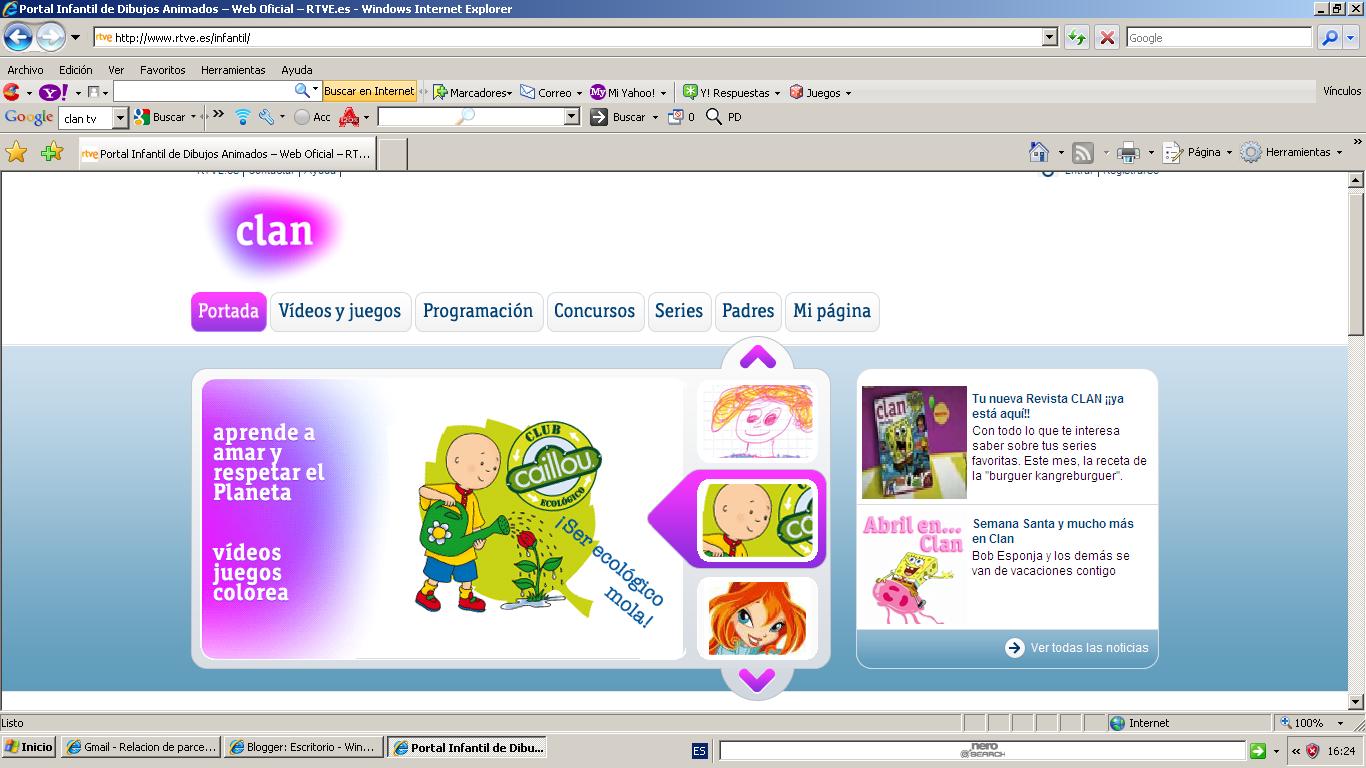Image resolution: width=1366 pixels, height=768 pixels.
Task: Open the Edición menu
Action: point(75,70)
